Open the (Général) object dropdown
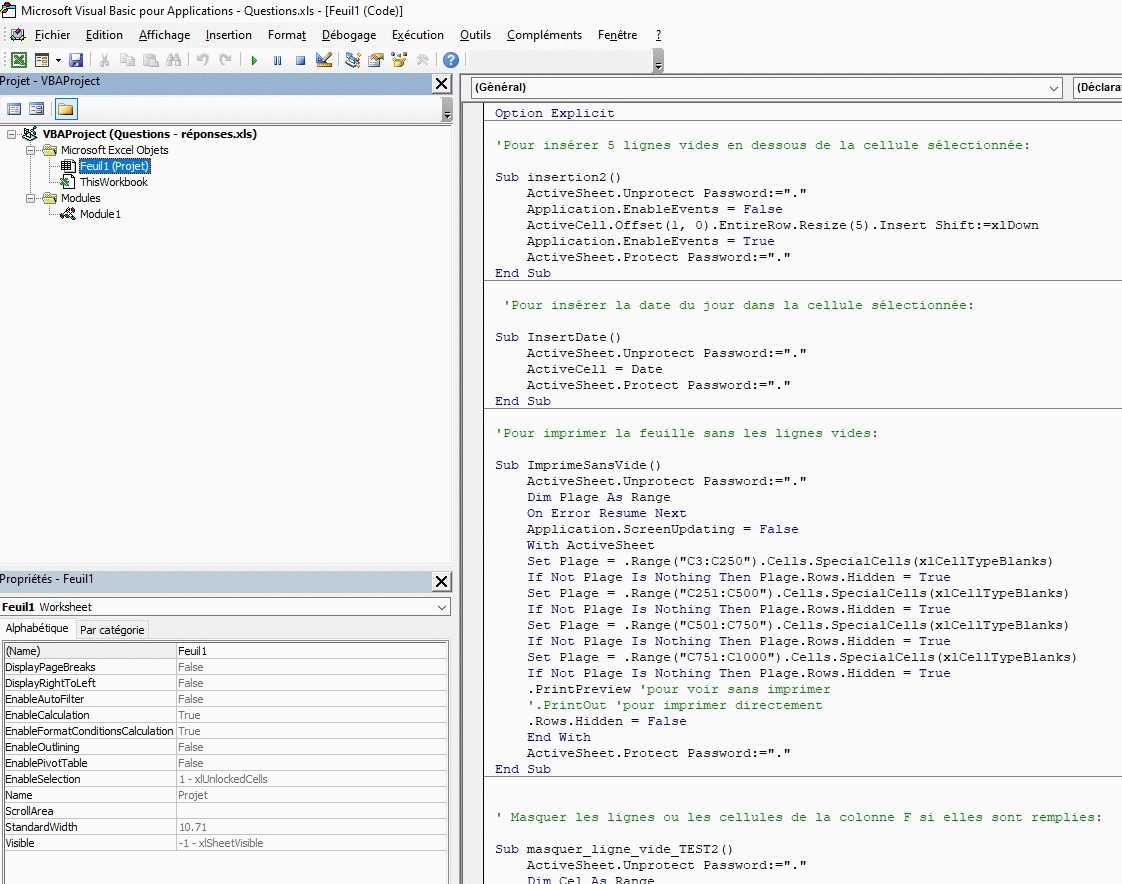 click(1053, 88)
